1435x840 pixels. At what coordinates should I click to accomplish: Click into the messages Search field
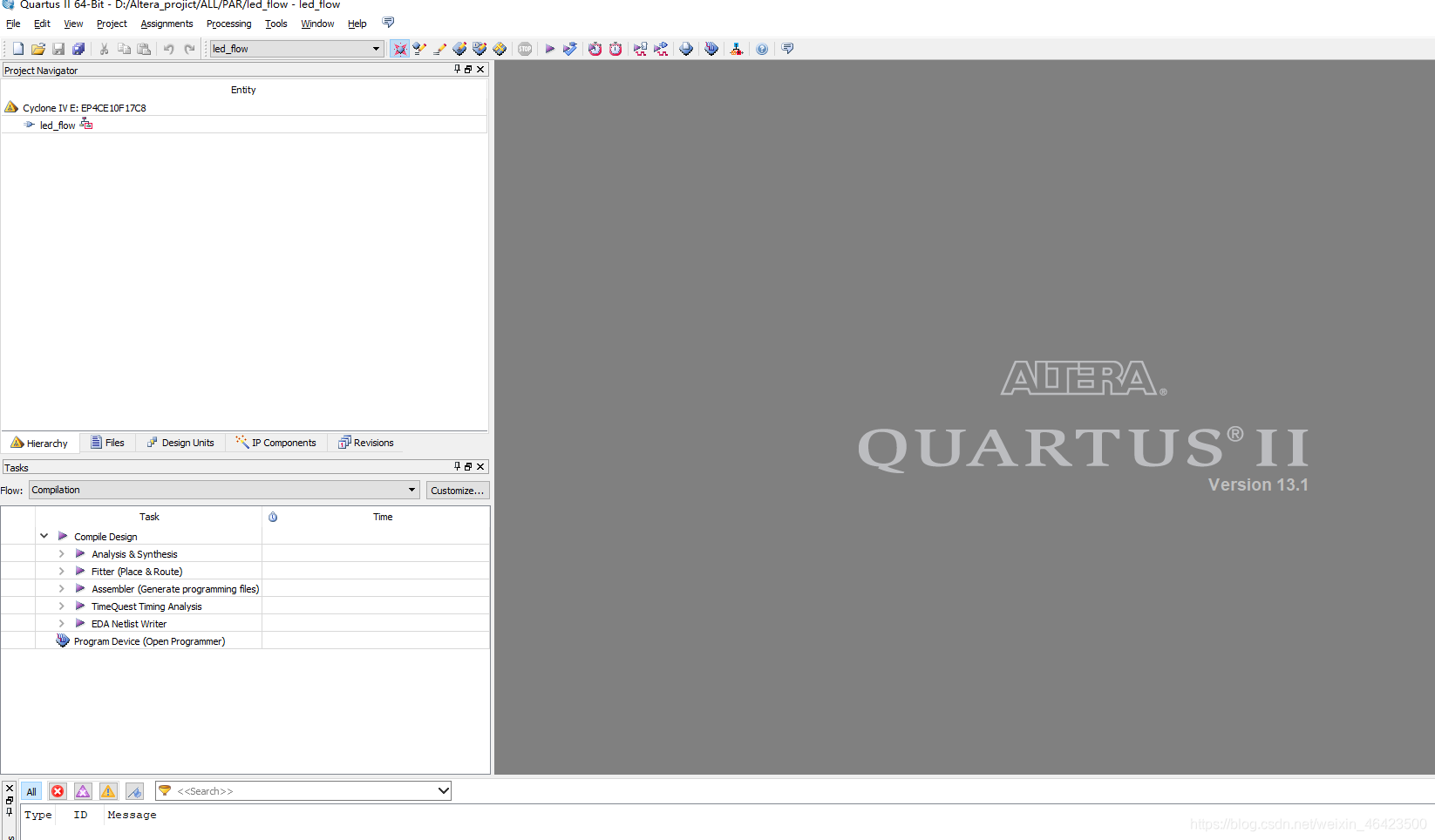(303, 791)
